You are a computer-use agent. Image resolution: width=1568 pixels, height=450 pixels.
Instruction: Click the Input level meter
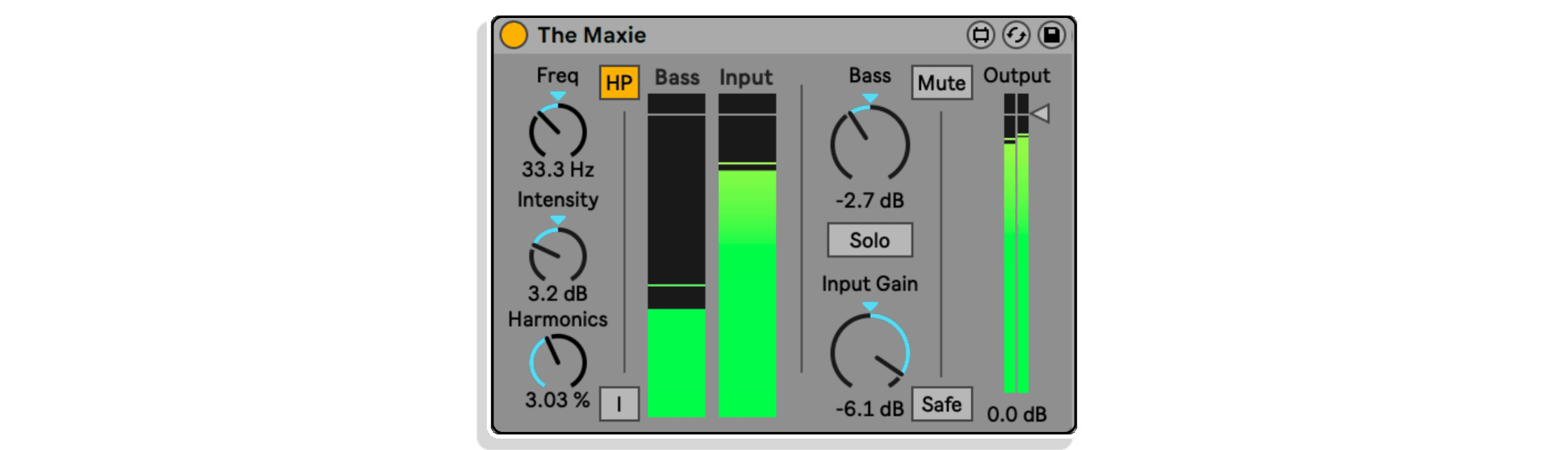[x=747, y=256]
